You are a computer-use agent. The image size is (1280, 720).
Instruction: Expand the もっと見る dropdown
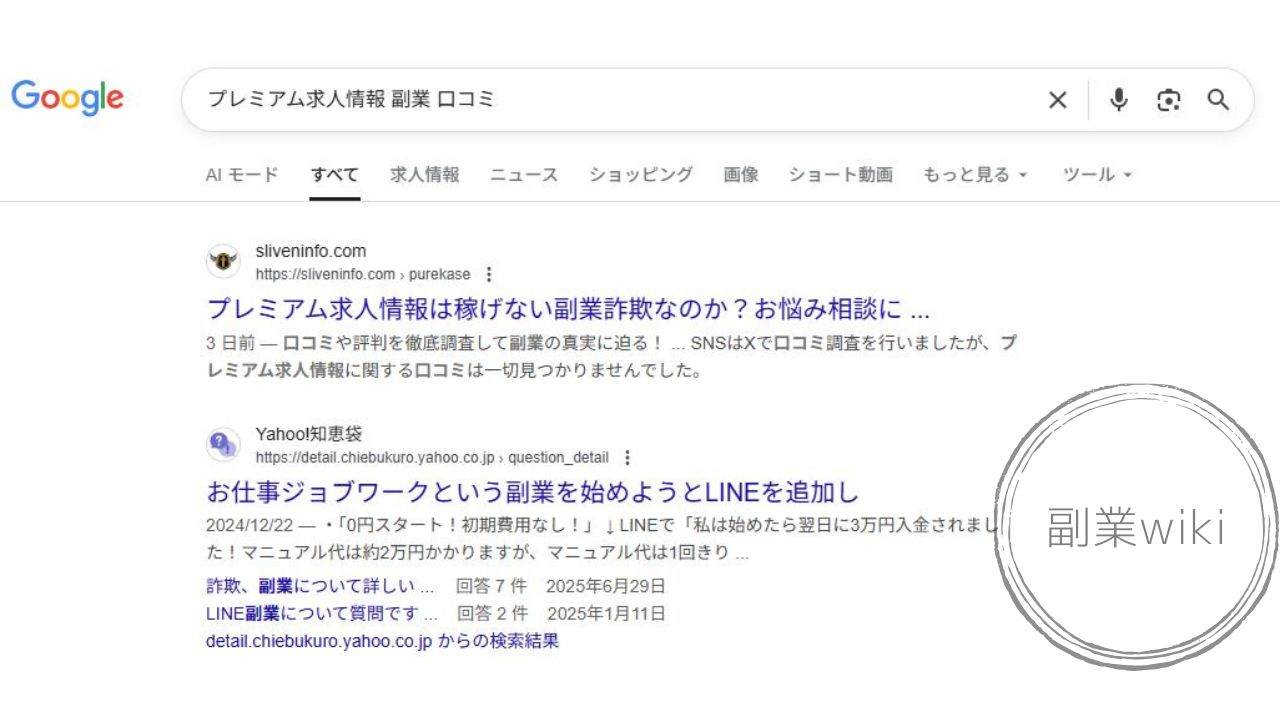click(974, 175)
